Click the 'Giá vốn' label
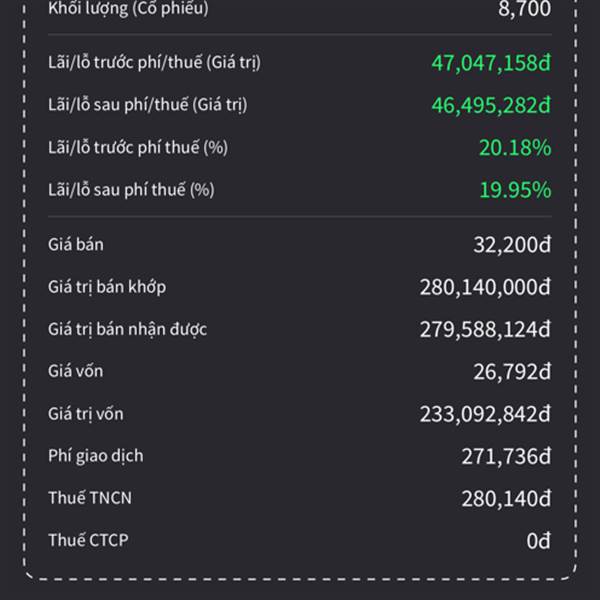Image resolution: width=600 pixels, height=600 pixels. 75,371
